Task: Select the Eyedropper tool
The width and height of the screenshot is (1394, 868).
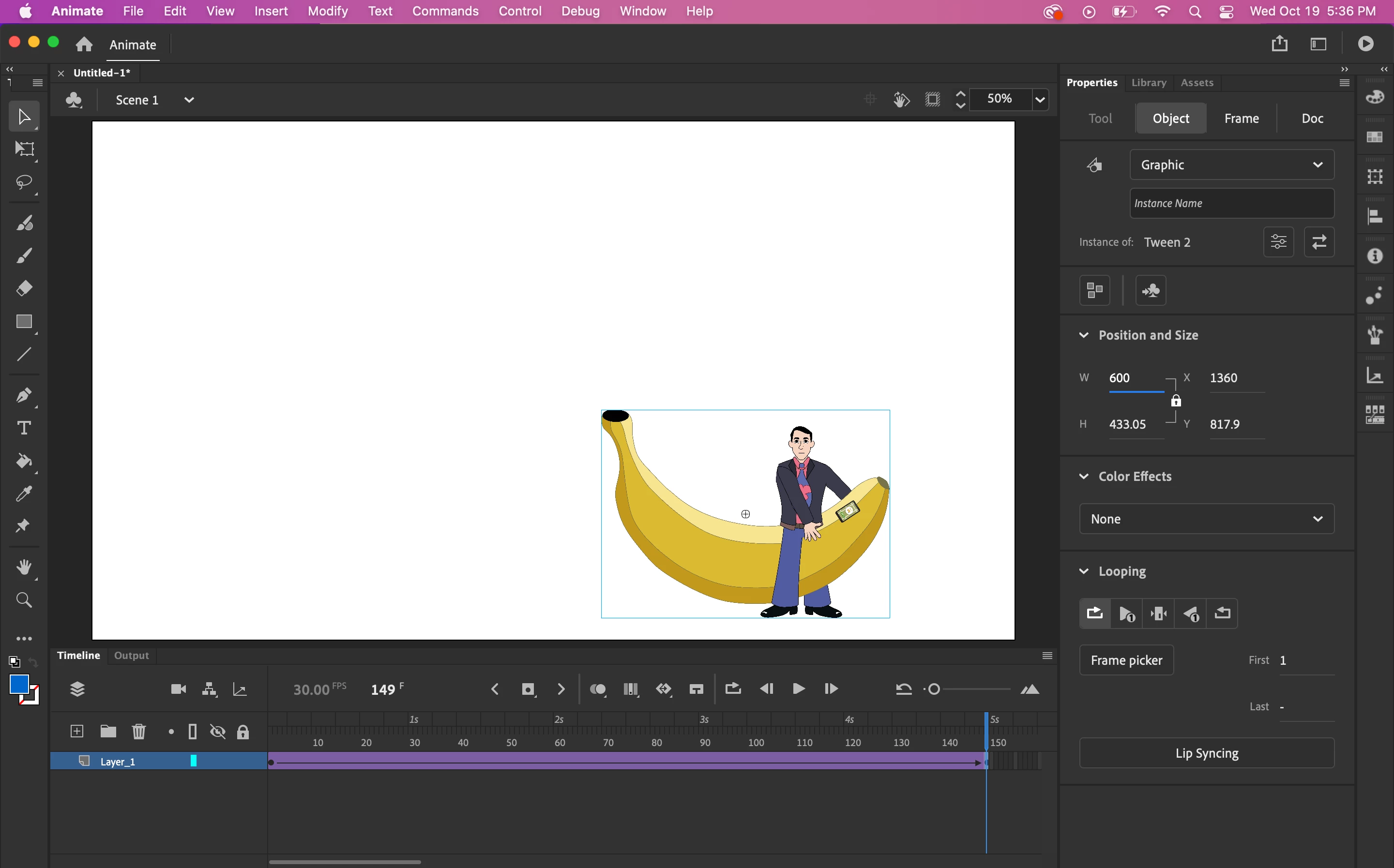Action: 24,494
